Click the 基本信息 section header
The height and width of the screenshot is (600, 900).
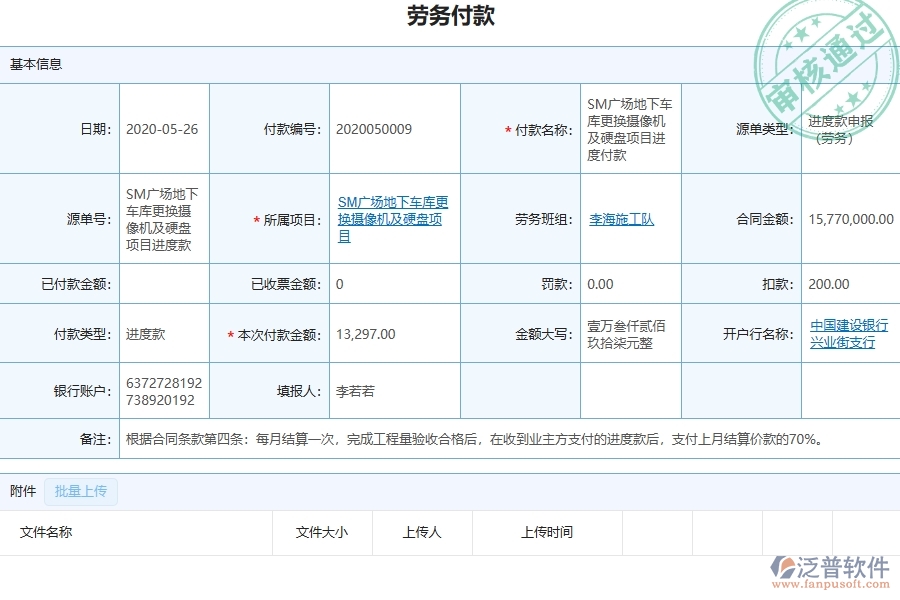[34, 66]
